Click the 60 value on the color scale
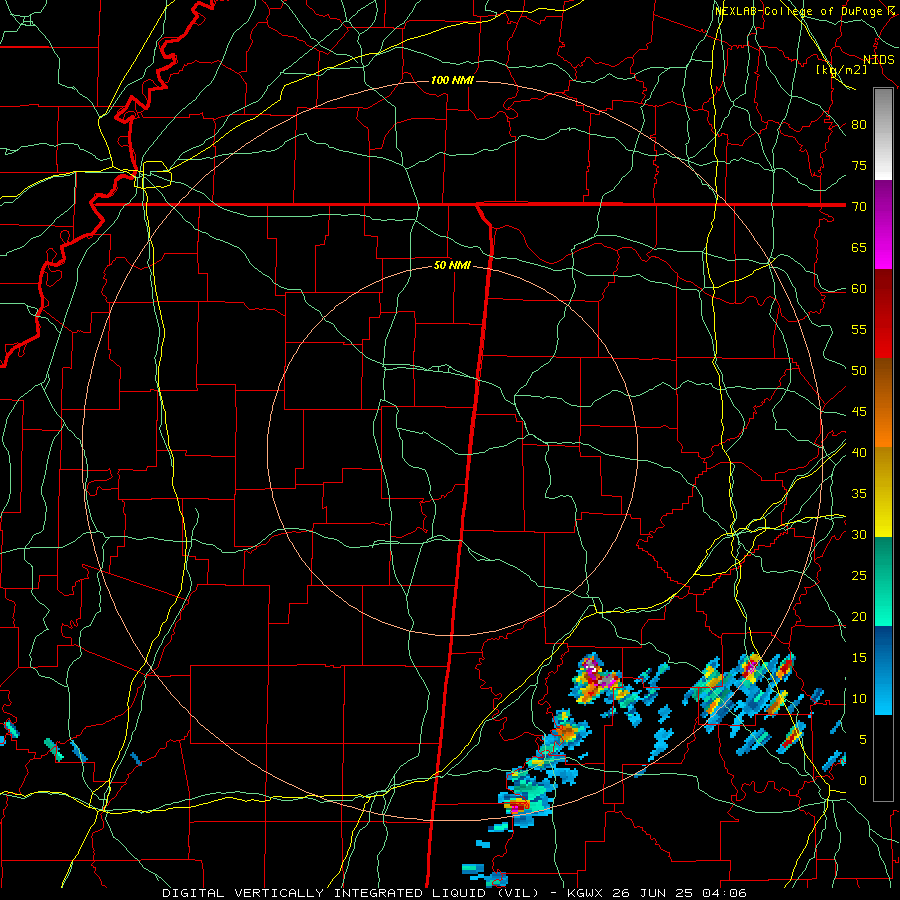The width and height of the screenshot is (900, 900). [859, 289]
